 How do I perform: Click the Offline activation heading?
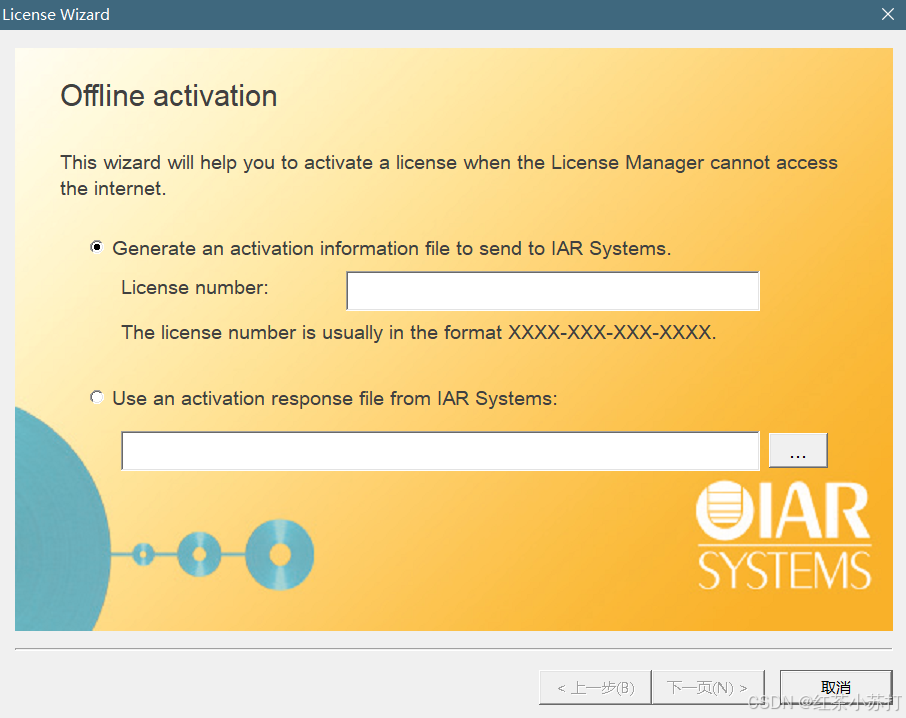pyautogui.click(x=169, y=96)
